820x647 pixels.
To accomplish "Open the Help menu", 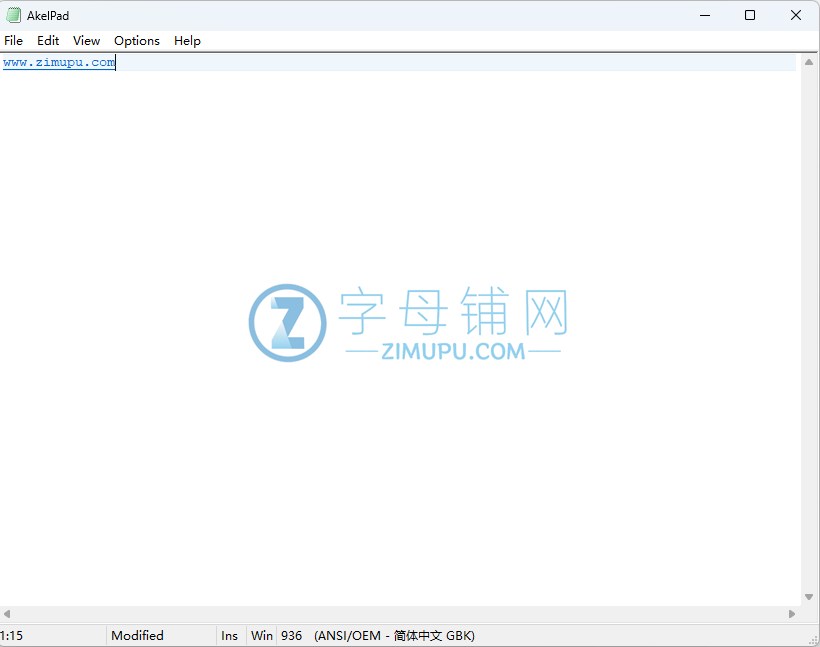I will pyautogui.click(x=187, y=41).
